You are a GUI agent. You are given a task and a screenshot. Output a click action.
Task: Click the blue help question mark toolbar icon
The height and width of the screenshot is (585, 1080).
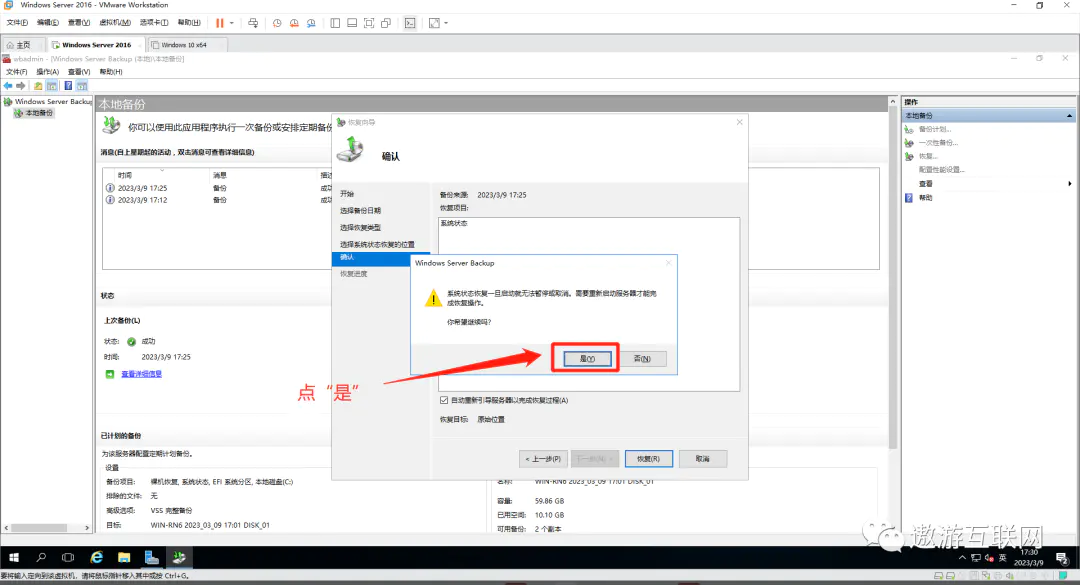pos(68,85)
